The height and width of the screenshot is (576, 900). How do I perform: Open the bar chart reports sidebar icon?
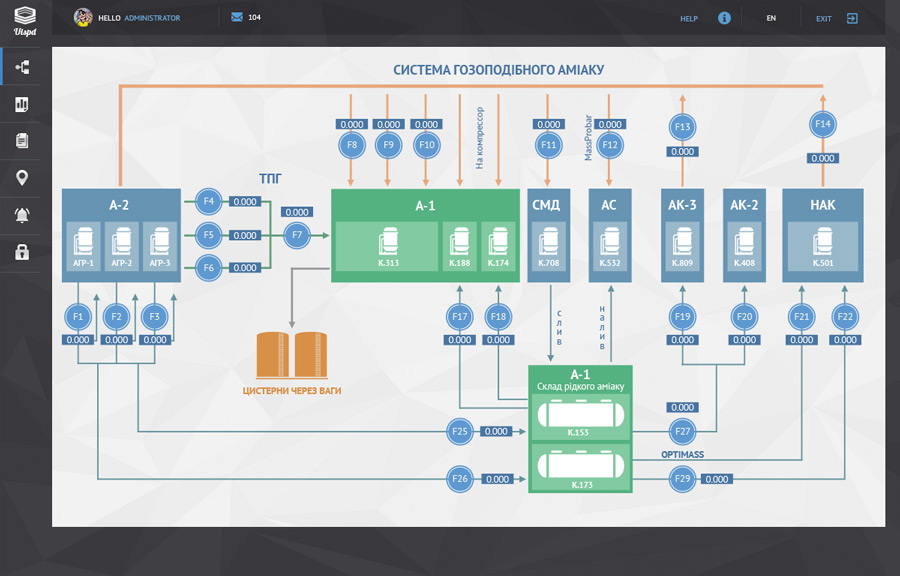click(x=21, y=105)
